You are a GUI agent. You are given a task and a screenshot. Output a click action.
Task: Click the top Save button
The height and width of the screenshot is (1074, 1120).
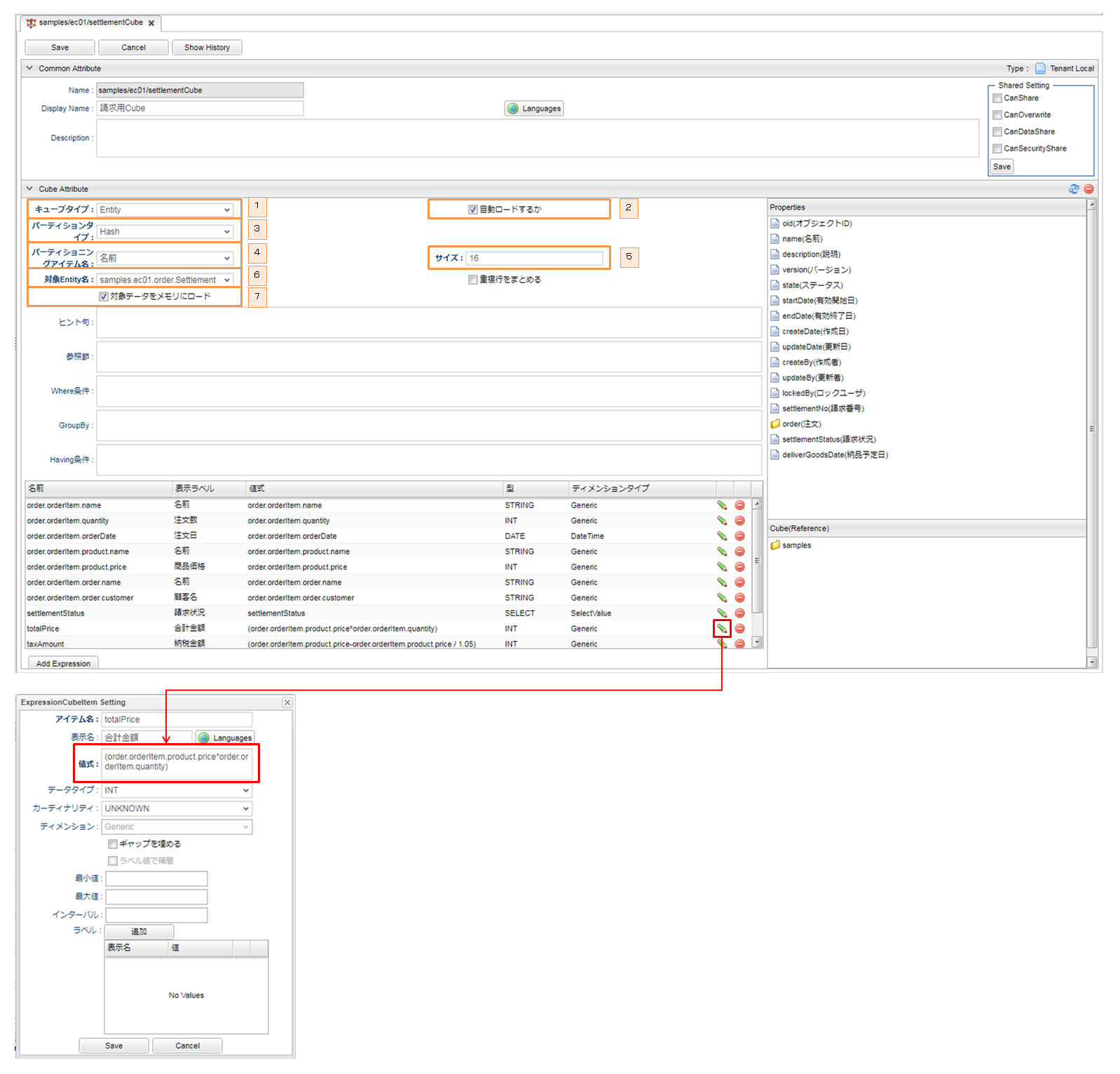click(60, 47)
